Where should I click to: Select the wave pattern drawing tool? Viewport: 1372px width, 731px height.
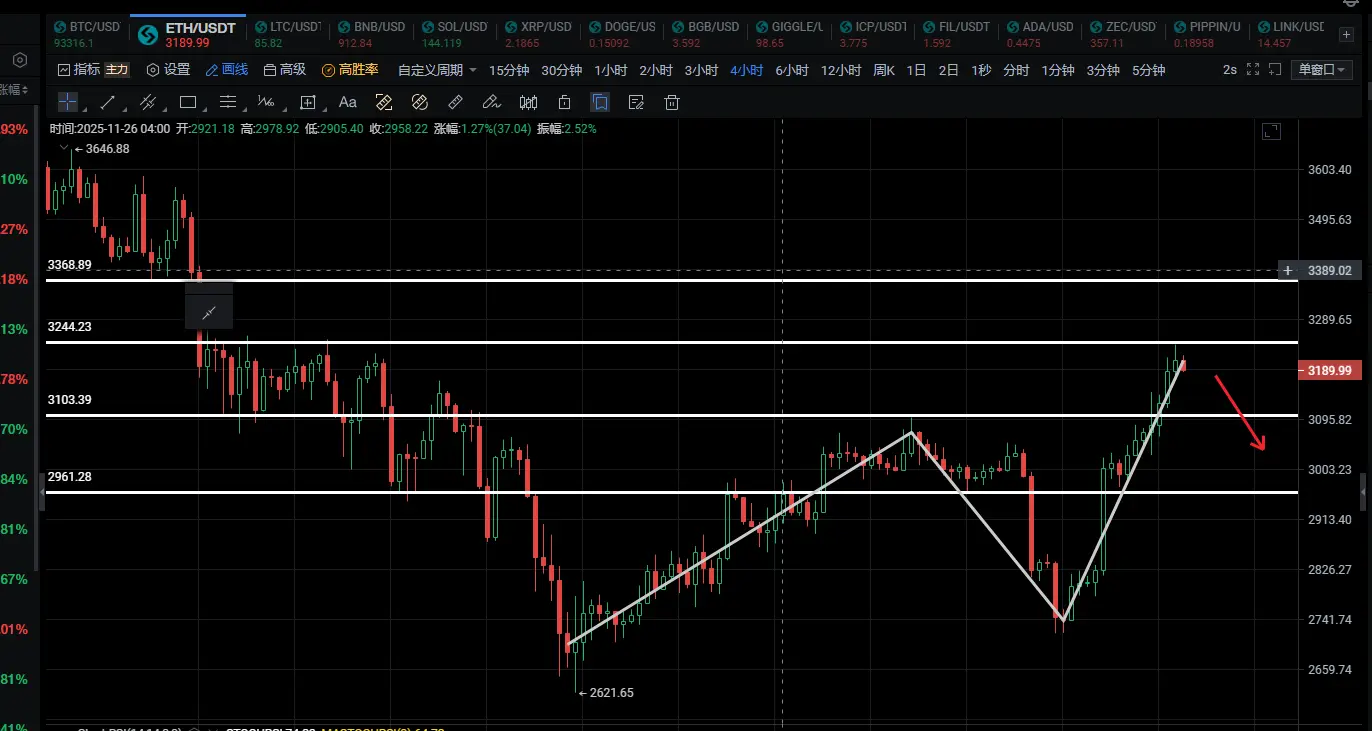pyautogui.click(x=266, y=102)
